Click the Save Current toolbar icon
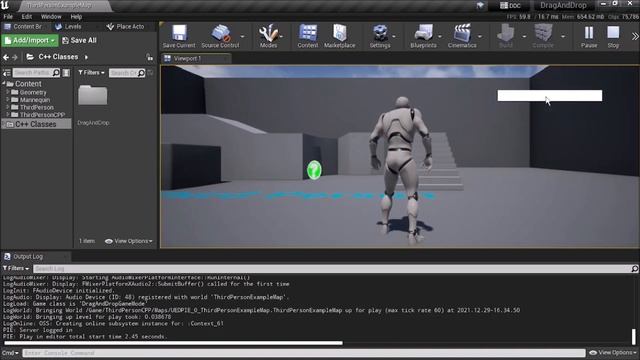The image size is (640, 360). pos(179,36)
